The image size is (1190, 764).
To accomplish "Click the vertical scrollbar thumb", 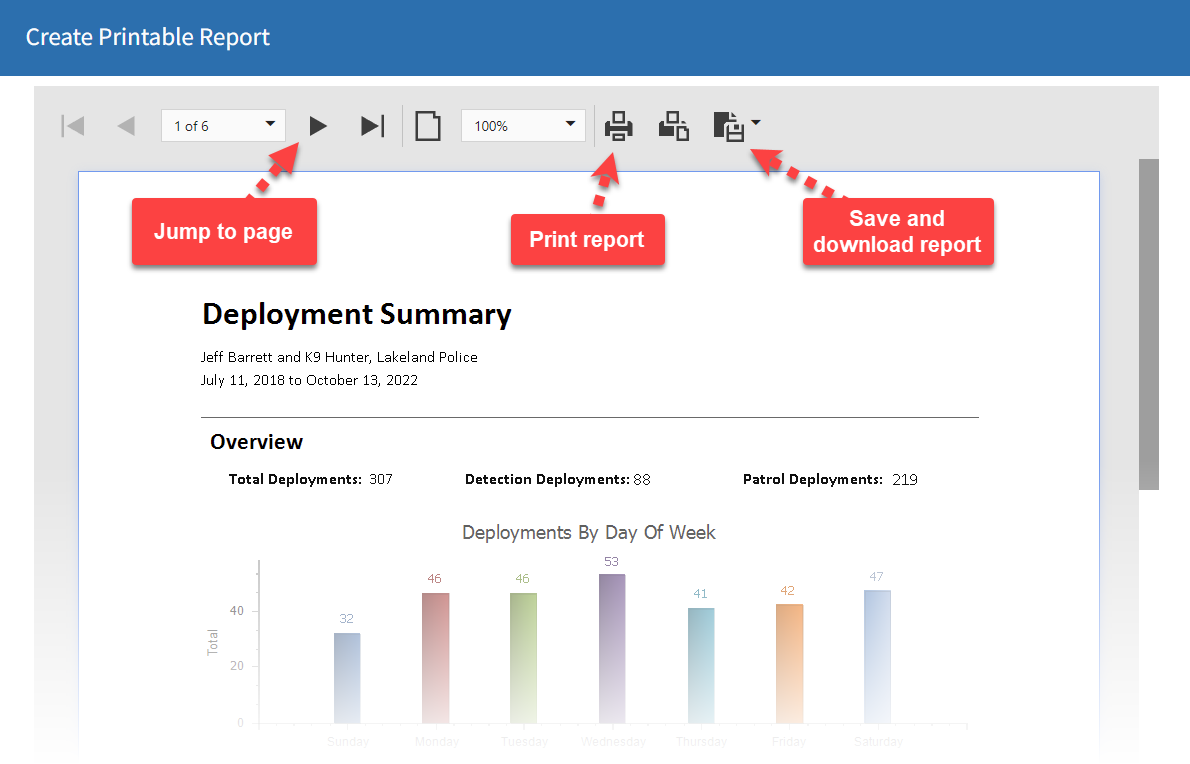I will pos(1149,324).
